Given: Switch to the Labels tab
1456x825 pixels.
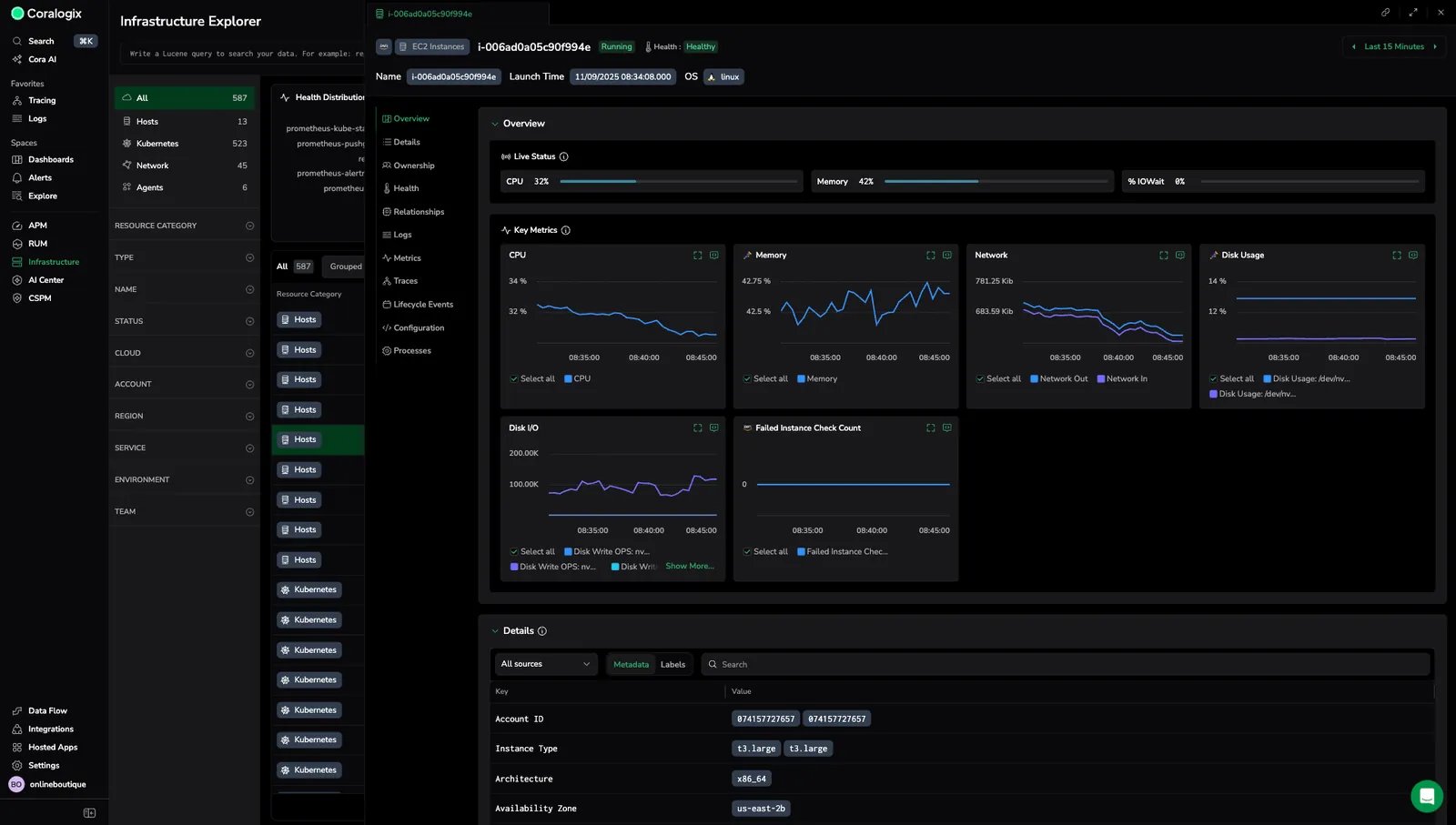Looking at the screenshot, I should point(672,664).
